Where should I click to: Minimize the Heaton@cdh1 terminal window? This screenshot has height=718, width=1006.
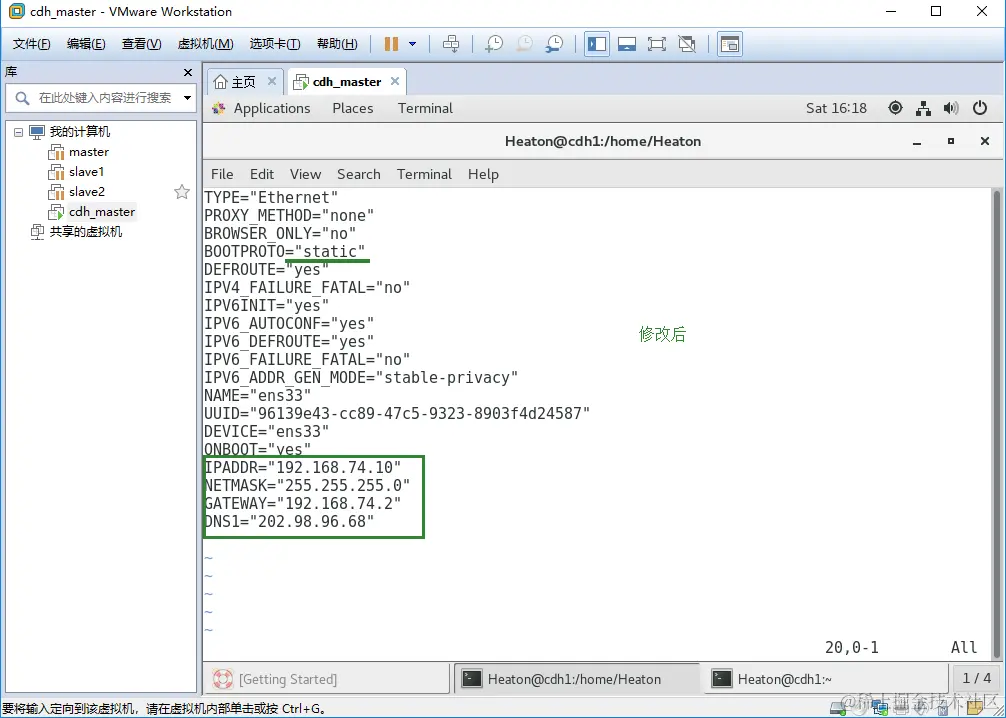click(x=917, y=142)
